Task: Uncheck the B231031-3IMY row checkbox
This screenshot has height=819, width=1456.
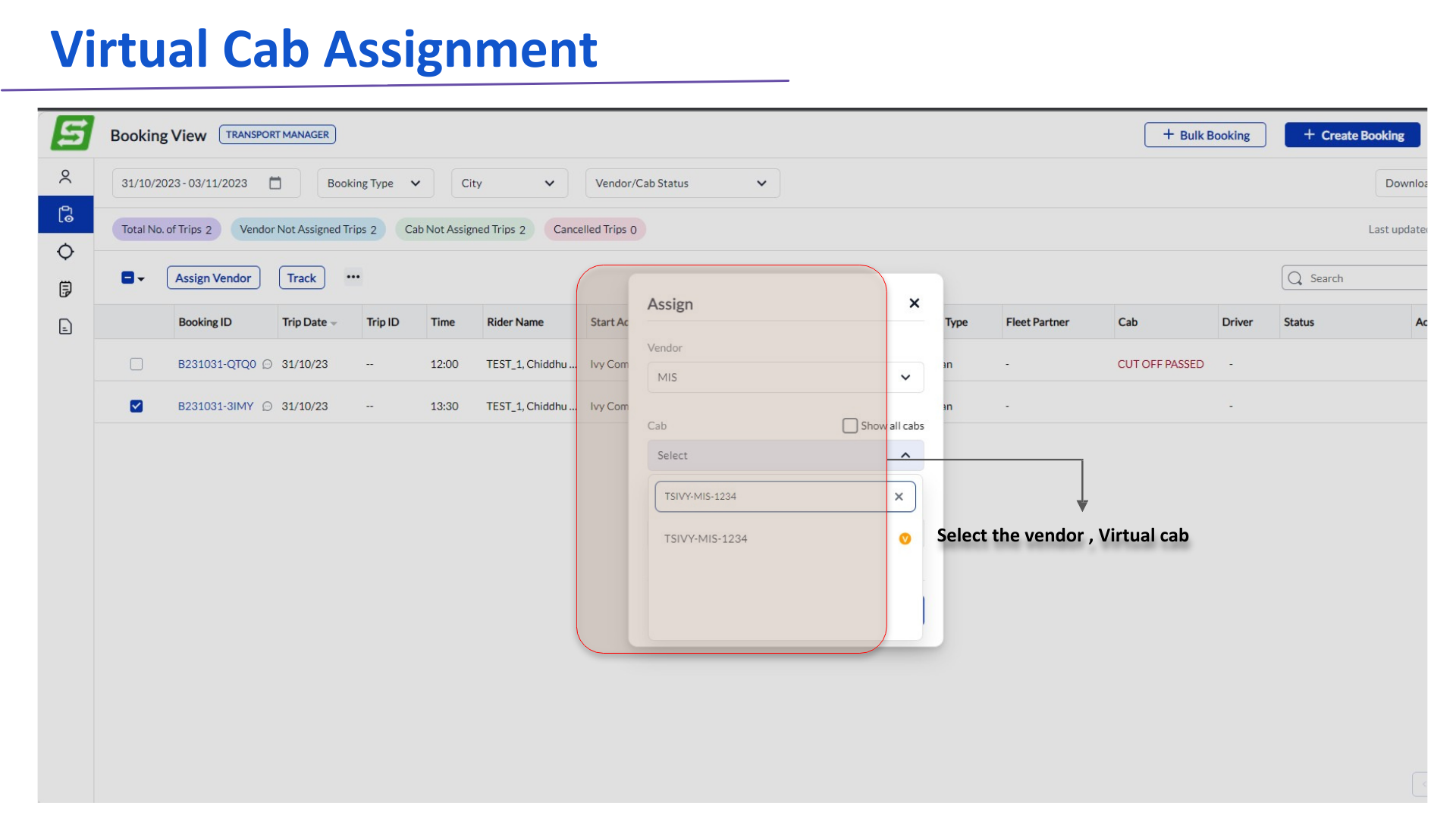Action: [136, 406]
